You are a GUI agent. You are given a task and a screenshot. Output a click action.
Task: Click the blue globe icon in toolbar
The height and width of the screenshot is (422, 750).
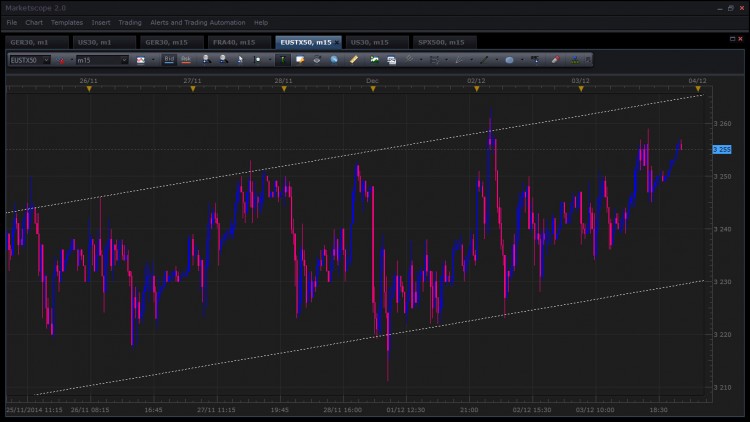tap(334, 60)
